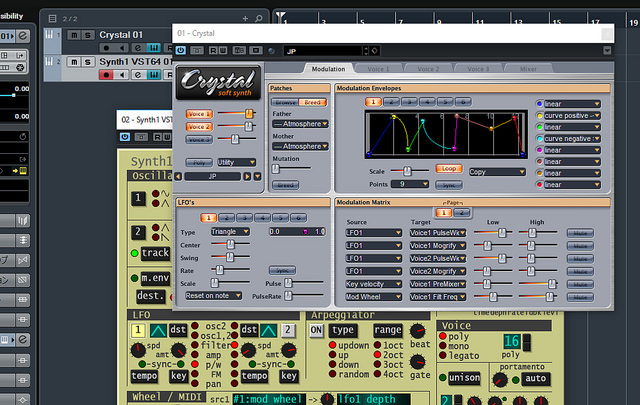Select mono voice mode in Synth1
Viewport: 640px width, 405px height.
click(x=443, y=346)
